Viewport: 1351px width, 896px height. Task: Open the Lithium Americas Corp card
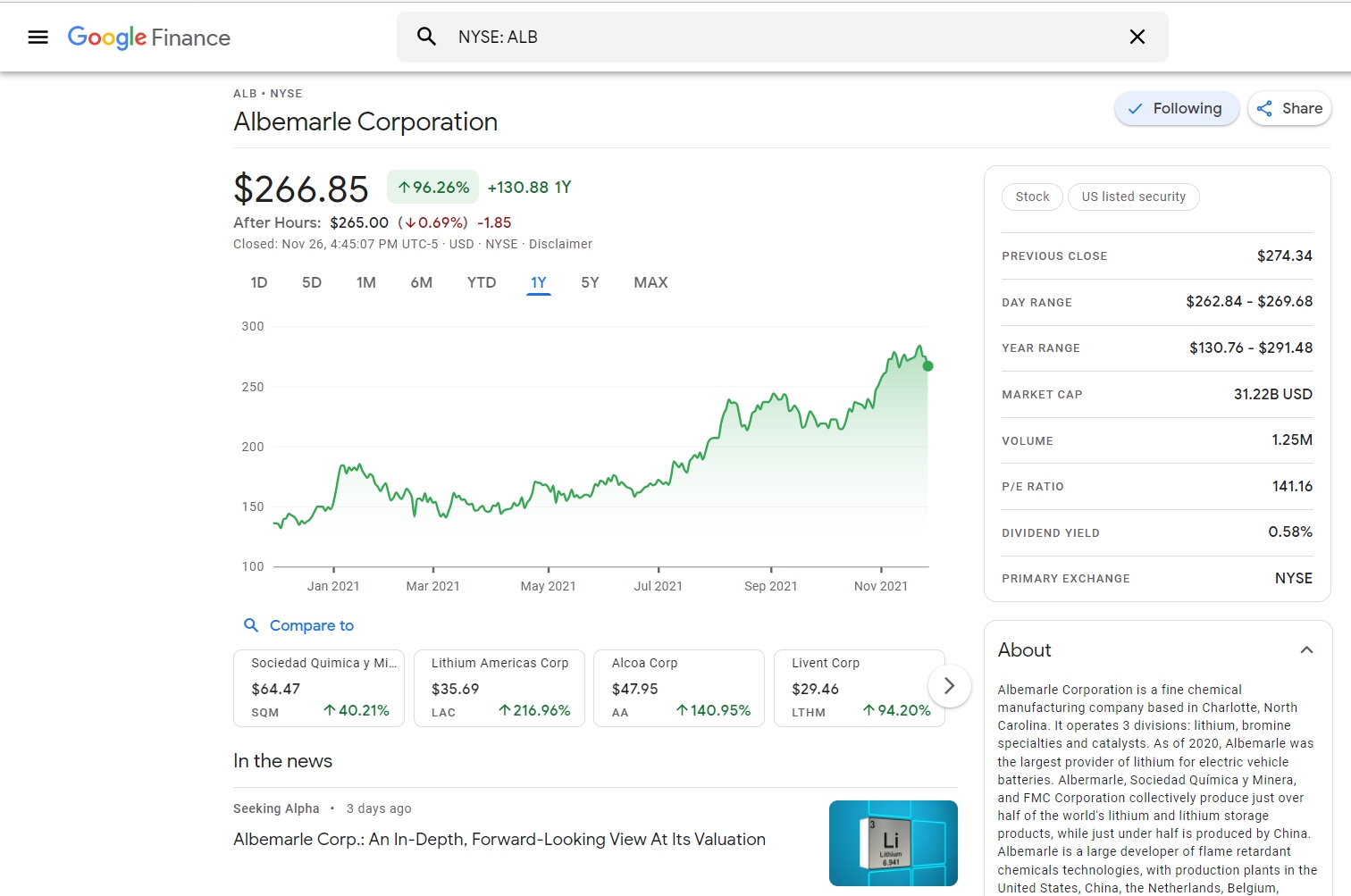tap(499, 688)
